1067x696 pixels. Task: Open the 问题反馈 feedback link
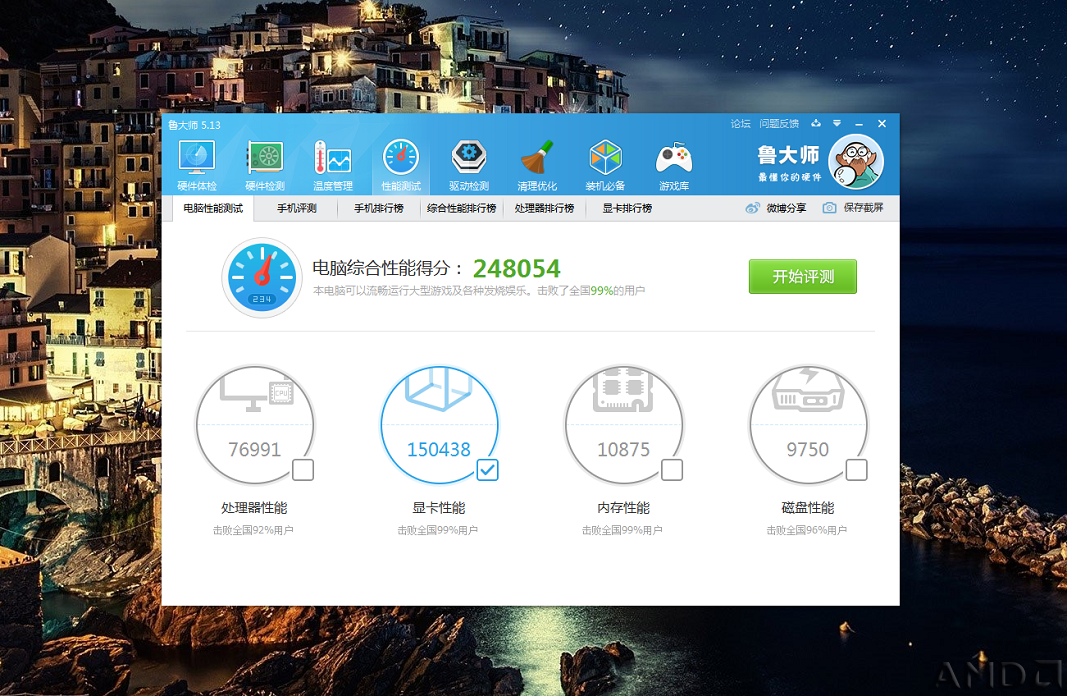point(779,123)
